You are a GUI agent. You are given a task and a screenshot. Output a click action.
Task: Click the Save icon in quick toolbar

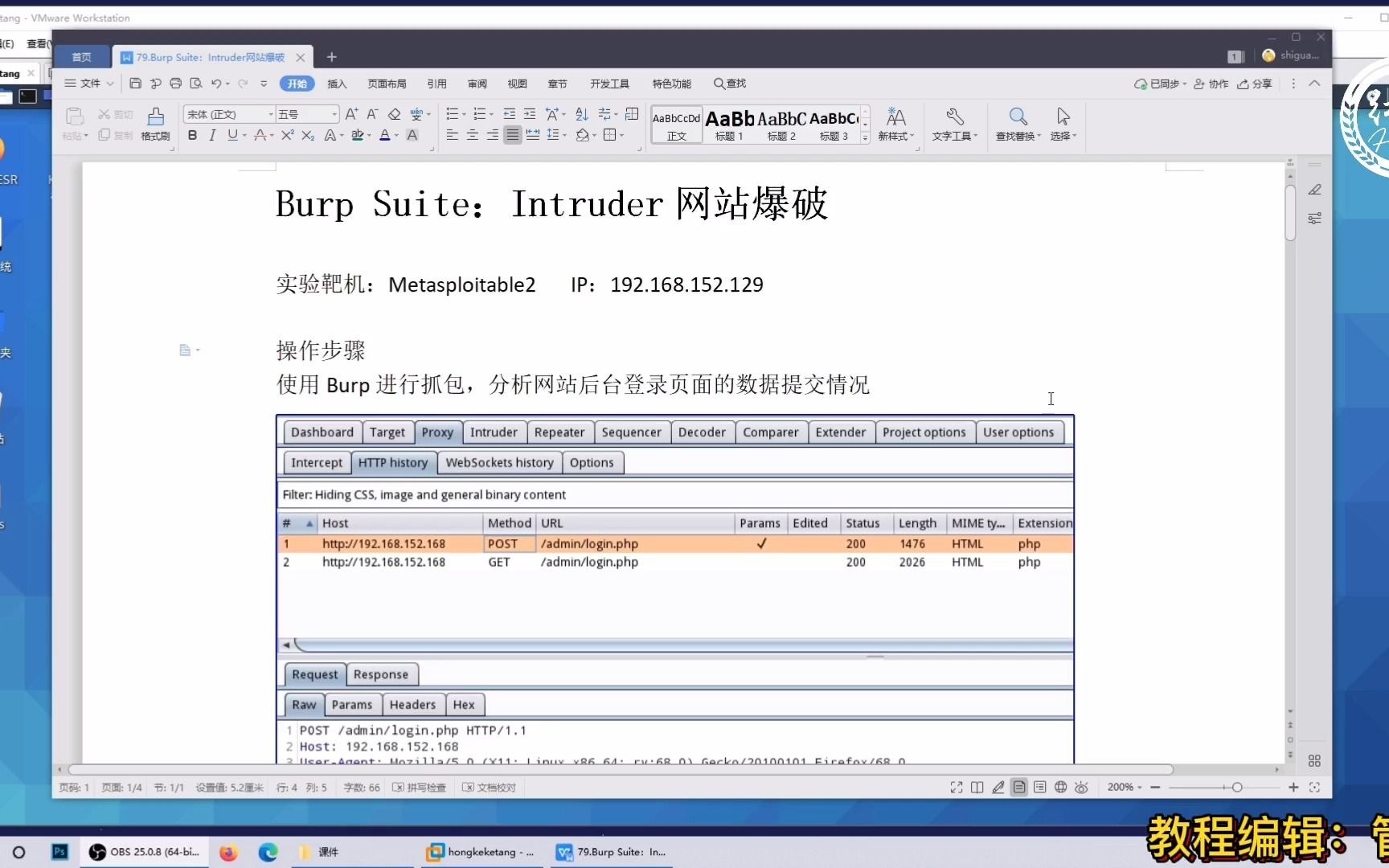135,84
